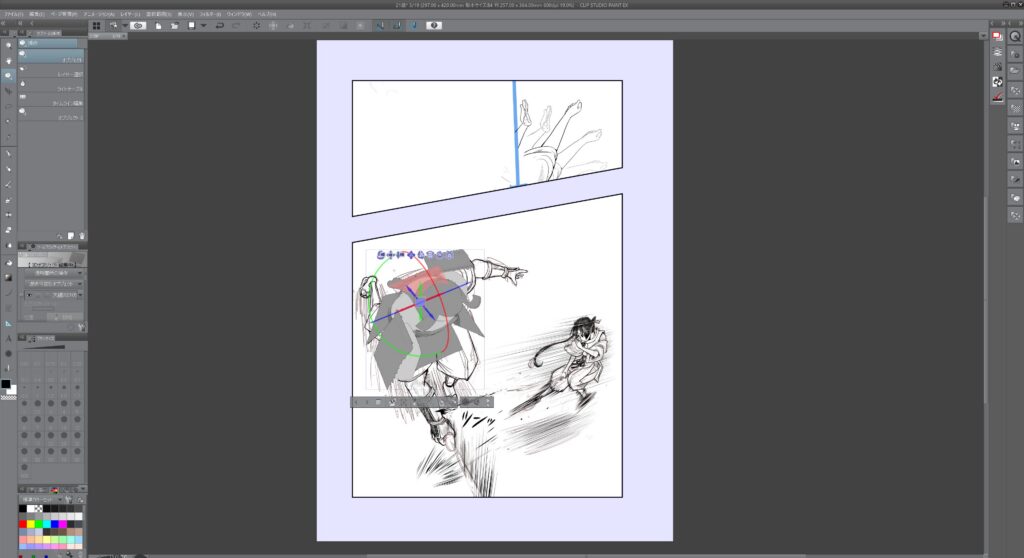The image size is (1024, 558).
Task: Toggle Snap to grid
Action: (x=413, y=25)
